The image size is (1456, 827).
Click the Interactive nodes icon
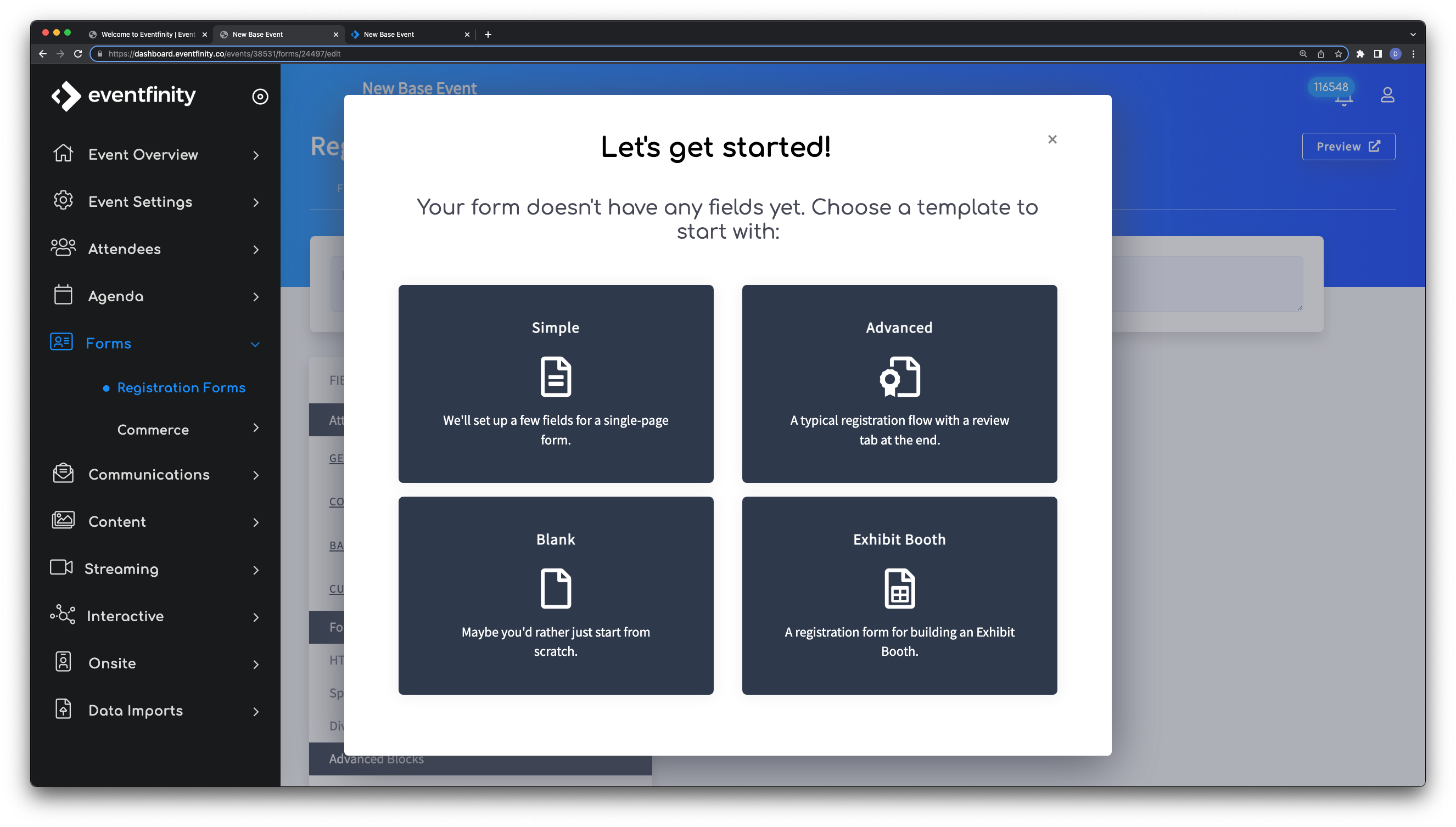tap(63, 615)
